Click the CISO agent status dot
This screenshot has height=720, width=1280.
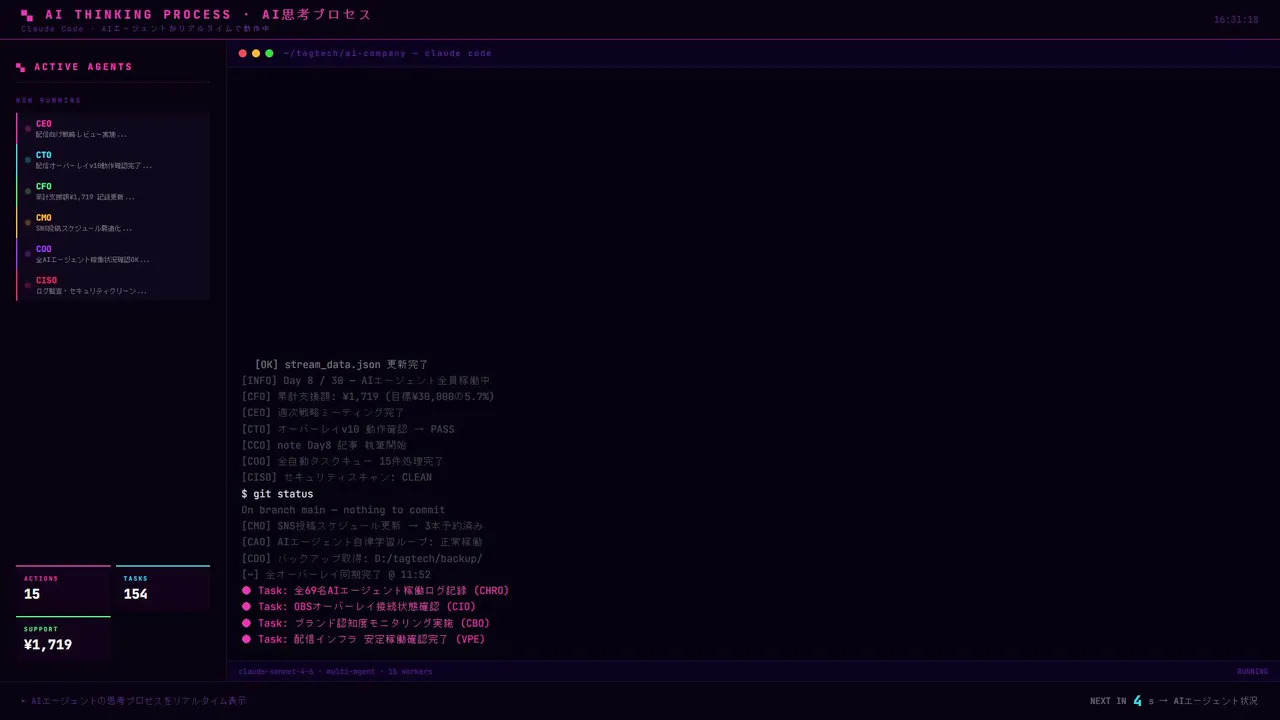tap(28, 285)
